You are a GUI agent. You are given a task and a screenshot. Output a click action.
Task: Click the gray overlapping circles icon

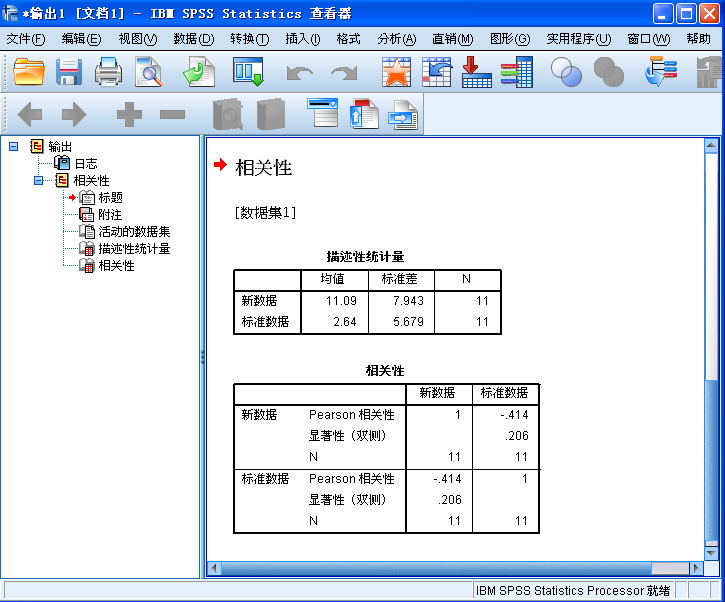(x=609, y=72)
